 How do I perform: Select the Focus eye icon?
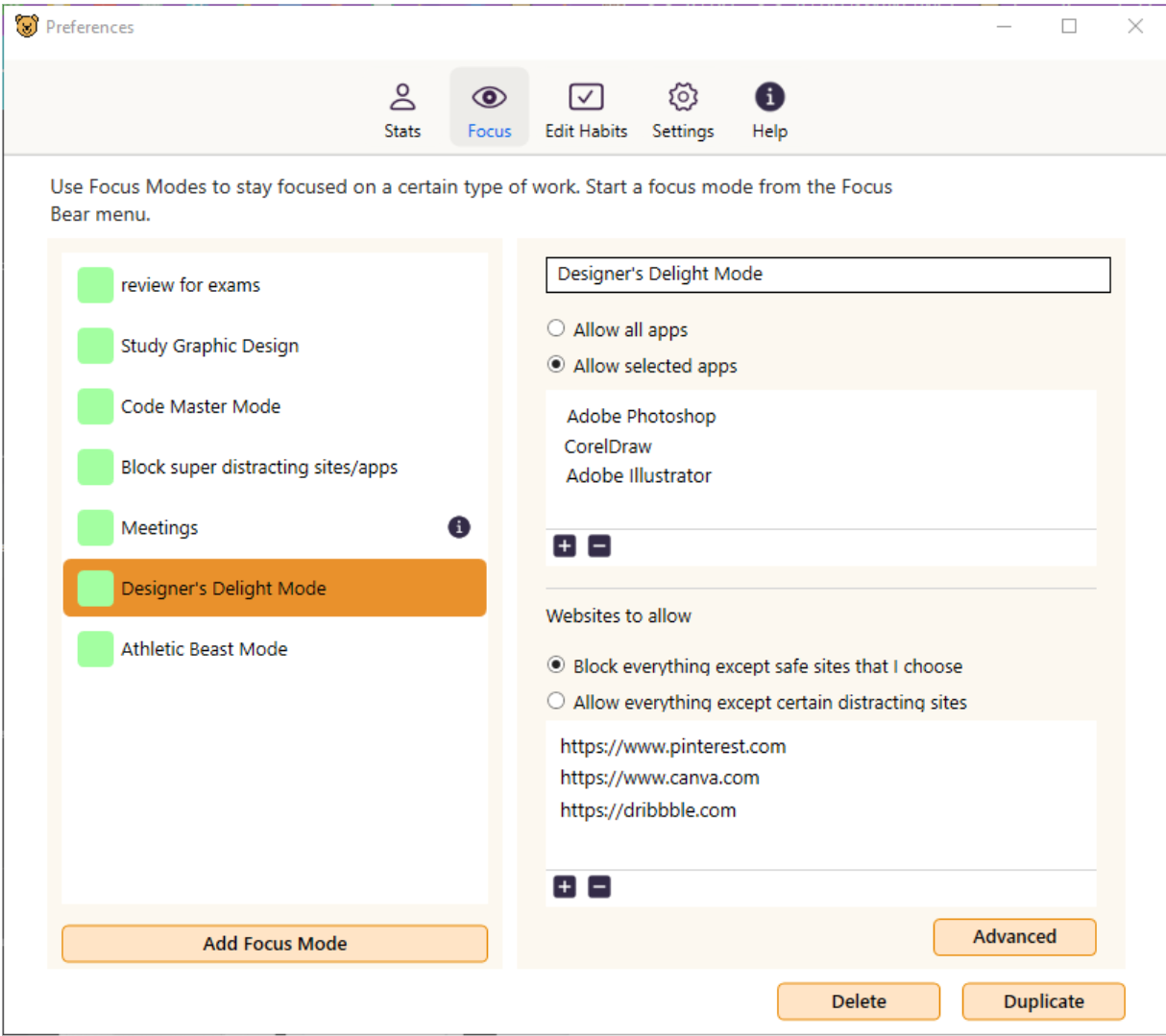(489, 97)
